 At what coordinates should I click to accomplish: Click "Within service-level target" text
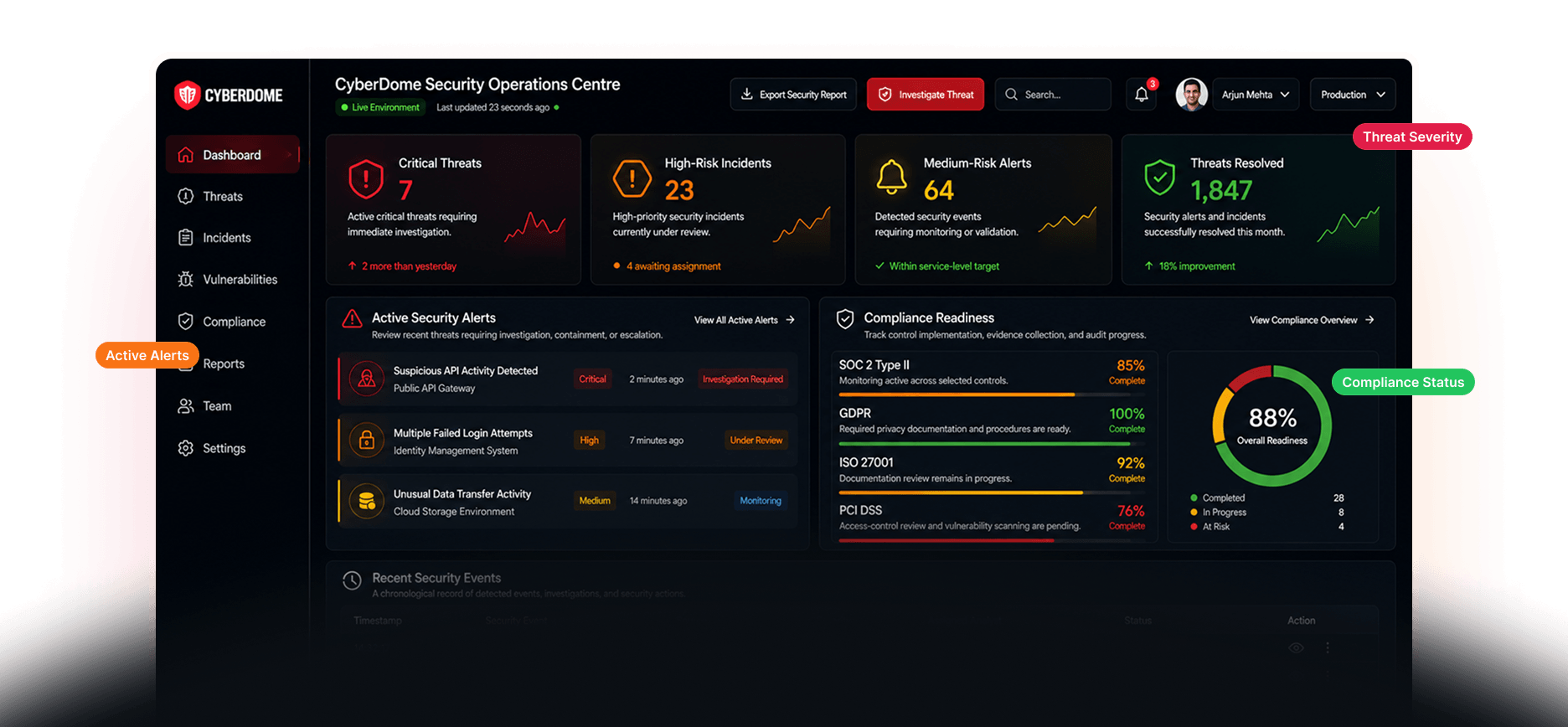944,266
